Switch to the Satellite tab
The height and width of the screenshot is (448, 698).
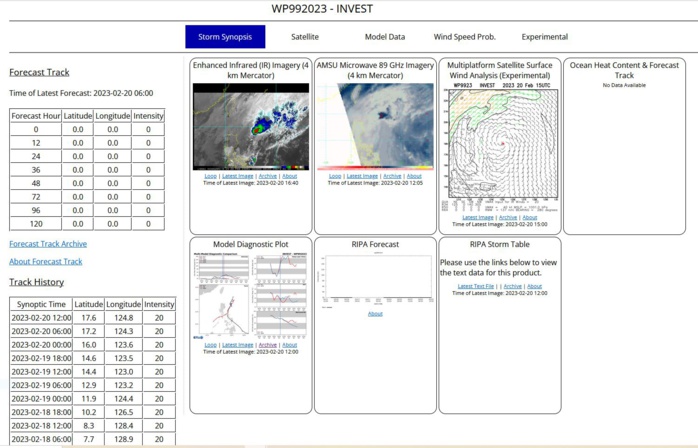[x=305, y=37]
